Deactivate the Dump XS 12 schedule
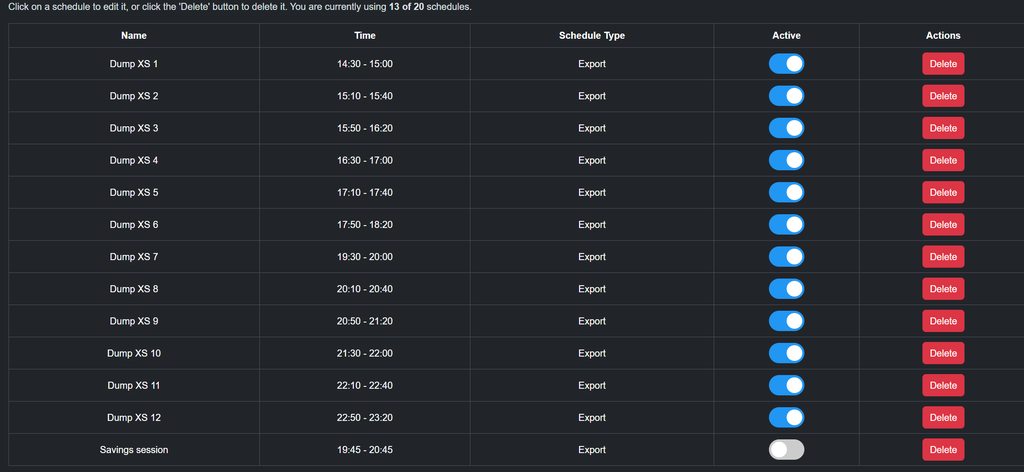 pyautogui.click(x=786, y=418)
